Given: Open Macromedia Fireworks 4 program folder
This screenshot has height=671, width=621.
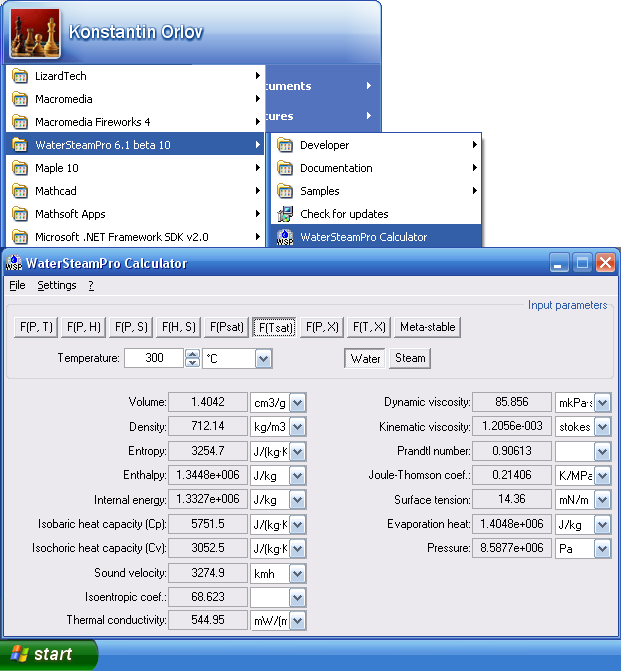Looking at the screenshot, I should point(135,122).
